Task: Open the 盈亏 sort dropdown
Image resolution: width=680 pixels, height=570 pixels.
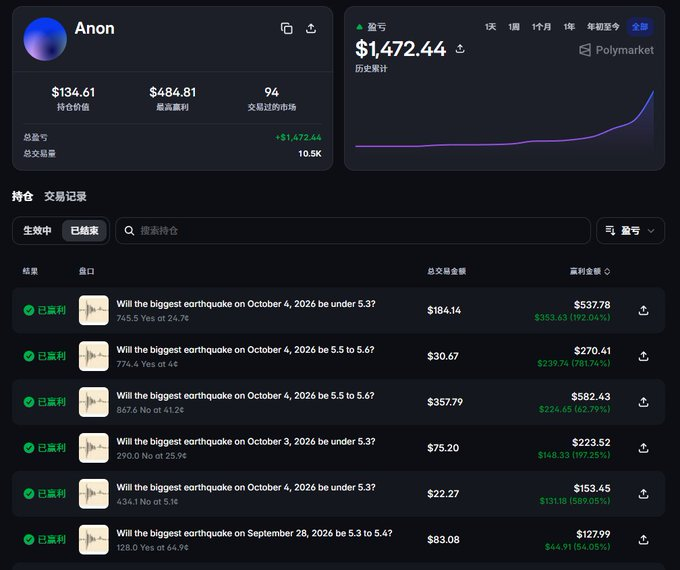Action: [630, 230]
